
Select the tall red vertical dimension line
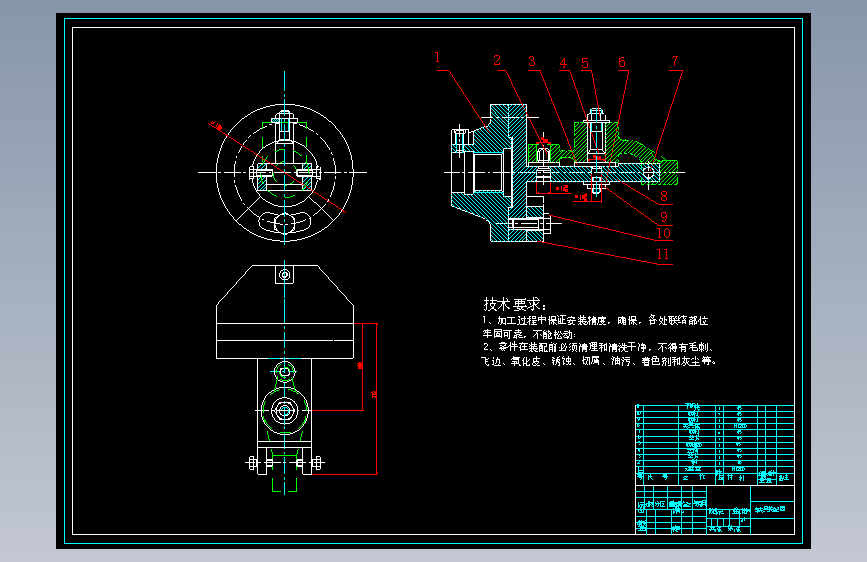click(x=377, y=399)
